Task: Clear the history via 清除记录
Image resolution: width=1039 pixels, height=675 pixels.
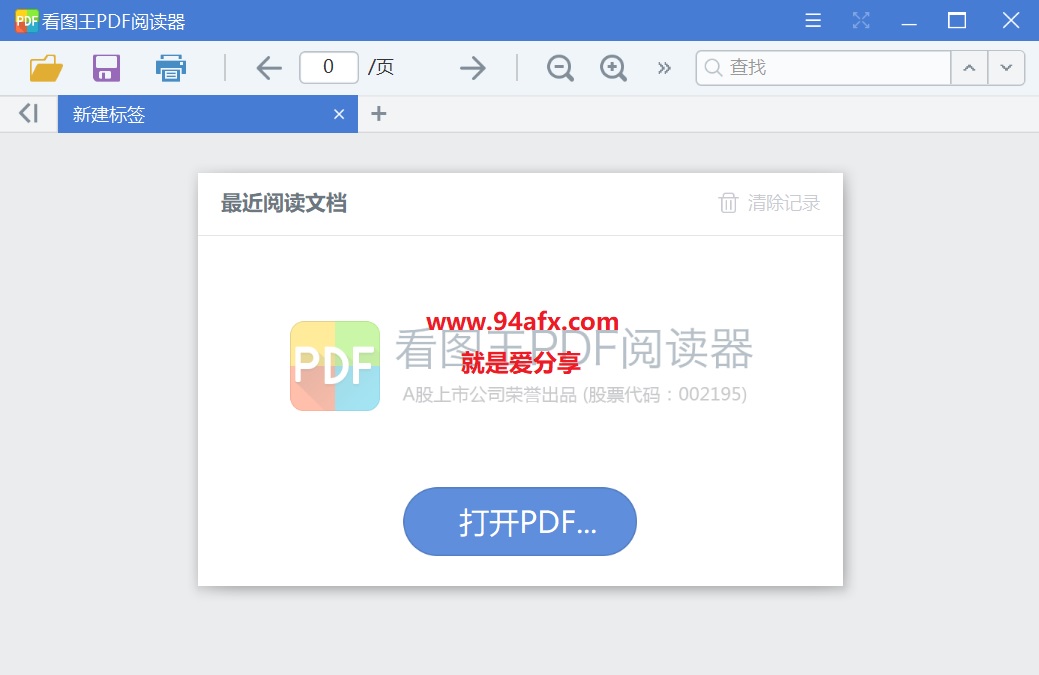Action: click(769, 203)
